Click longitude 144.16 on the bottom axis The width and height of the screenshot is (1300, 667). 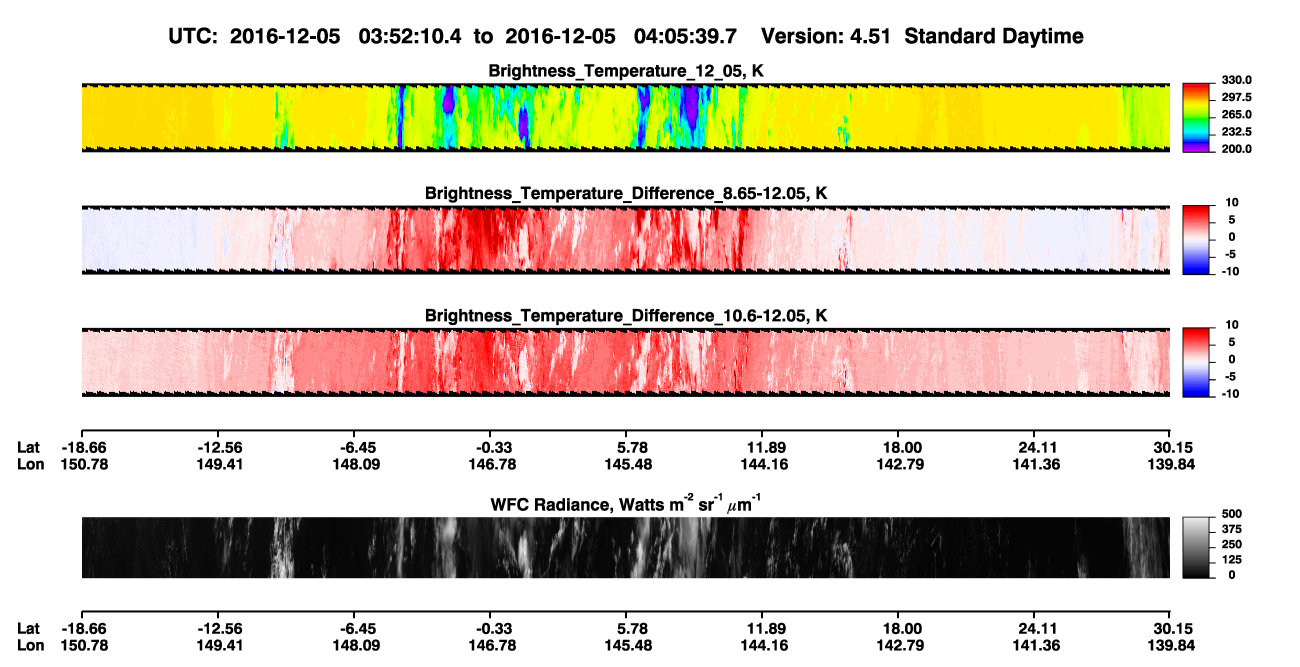762,644
